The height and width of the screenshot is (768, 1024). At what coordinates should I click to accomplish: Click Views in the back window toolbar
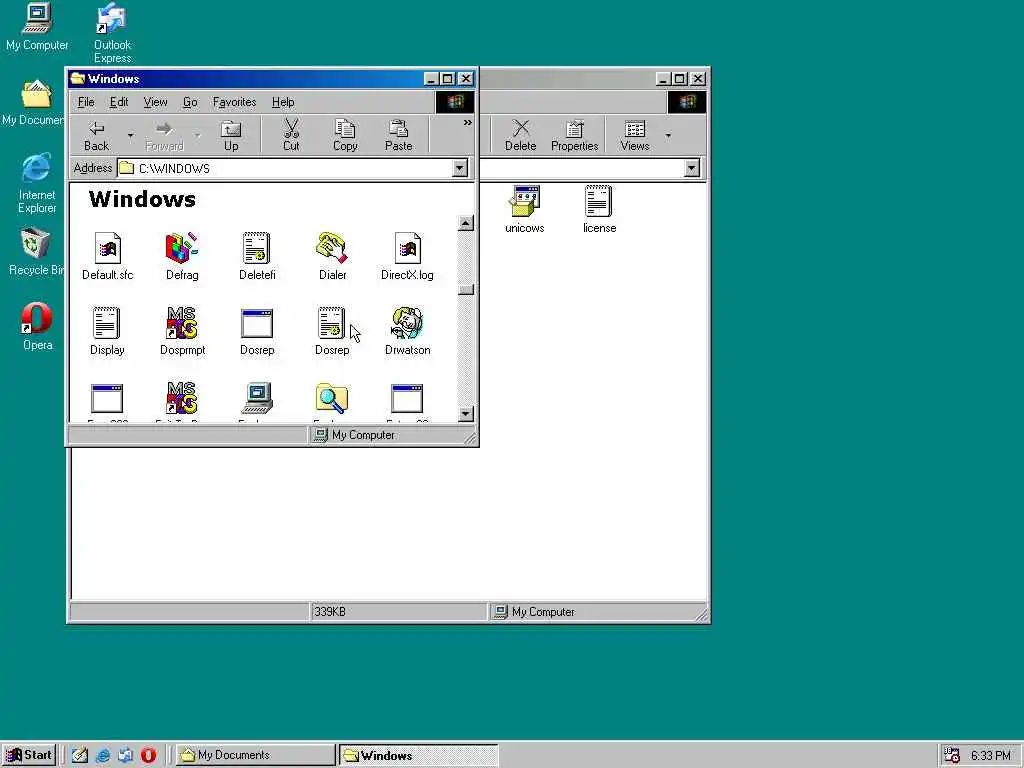click(x=635, y=135)
